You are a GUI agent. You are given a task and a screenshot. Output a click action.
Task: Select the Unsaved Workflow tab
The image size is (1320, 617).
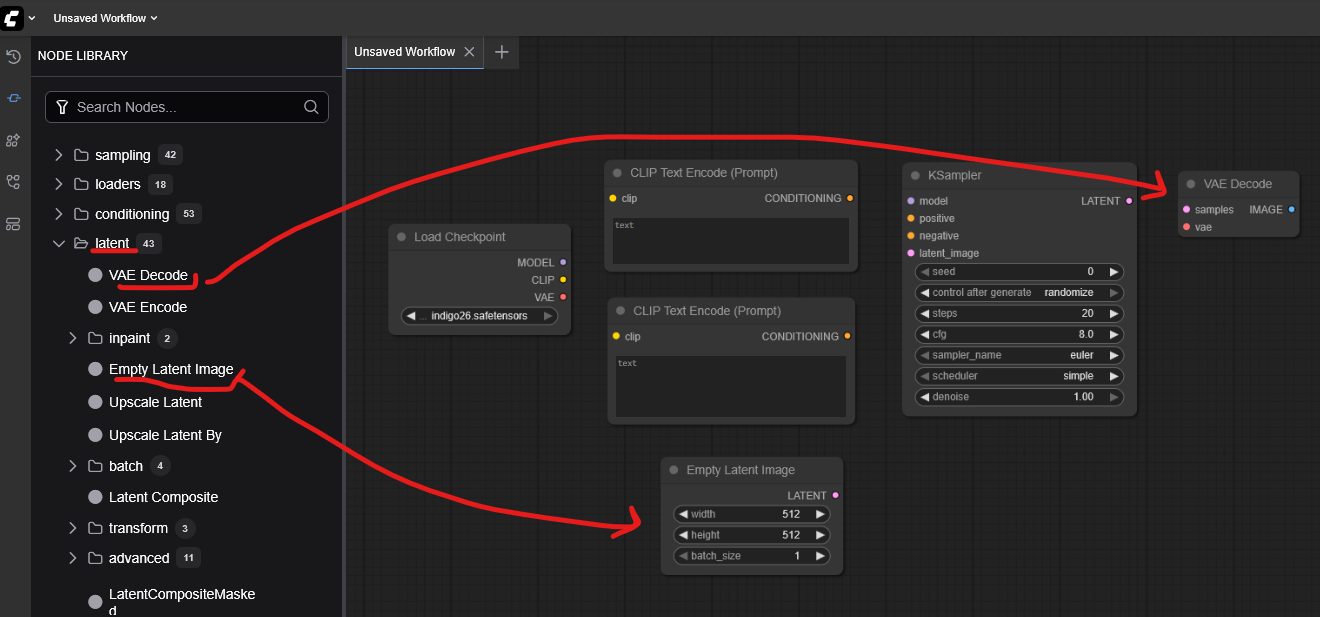[x=404, y=52]
